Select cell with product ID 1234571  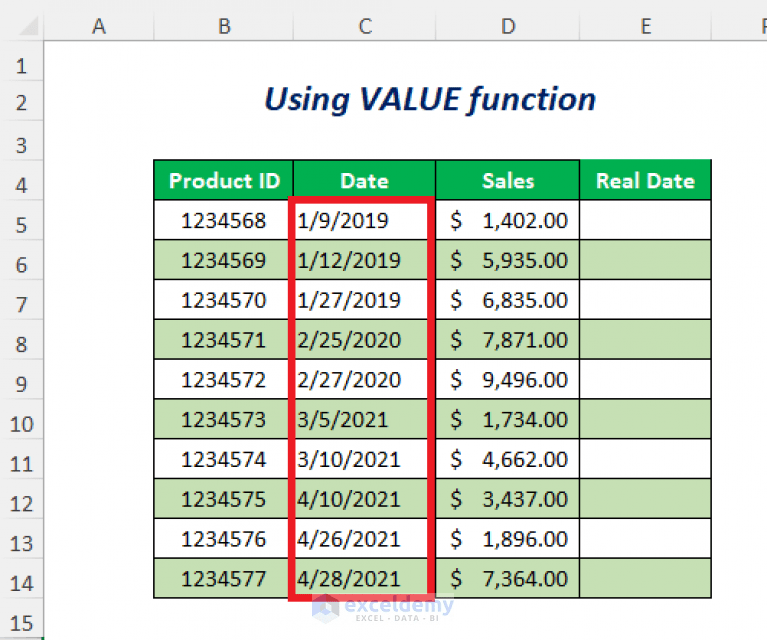[x=224, y=340]
